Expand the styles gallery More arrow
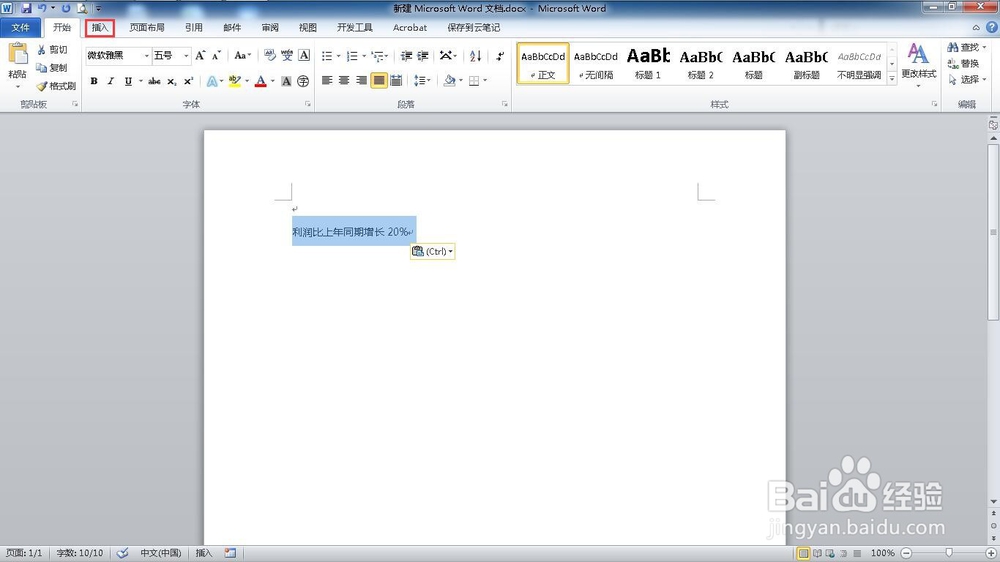1000x562 pixels. point(892,78)
